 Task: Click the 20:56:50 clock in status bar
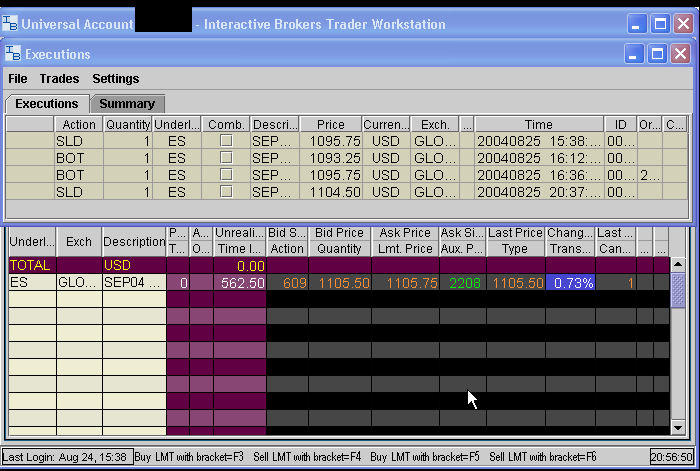point(671,457)
